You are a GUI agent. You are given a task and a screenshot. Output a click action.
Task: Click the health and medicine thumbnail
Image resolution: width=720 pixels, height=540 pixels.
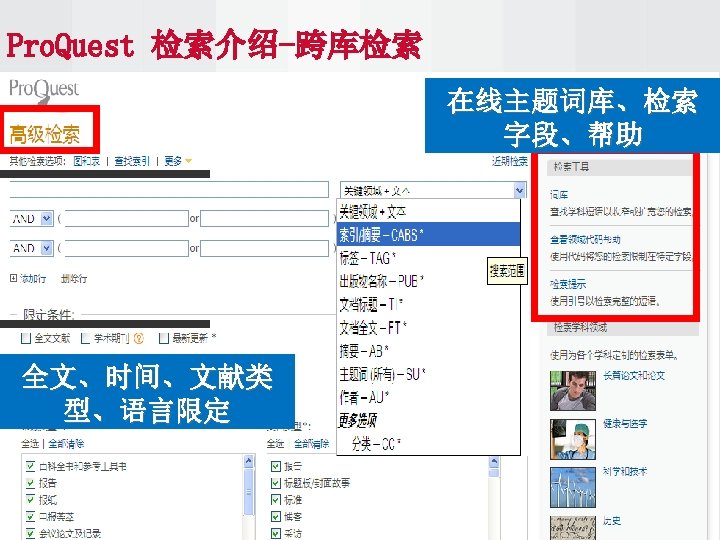tap(573, 439)
